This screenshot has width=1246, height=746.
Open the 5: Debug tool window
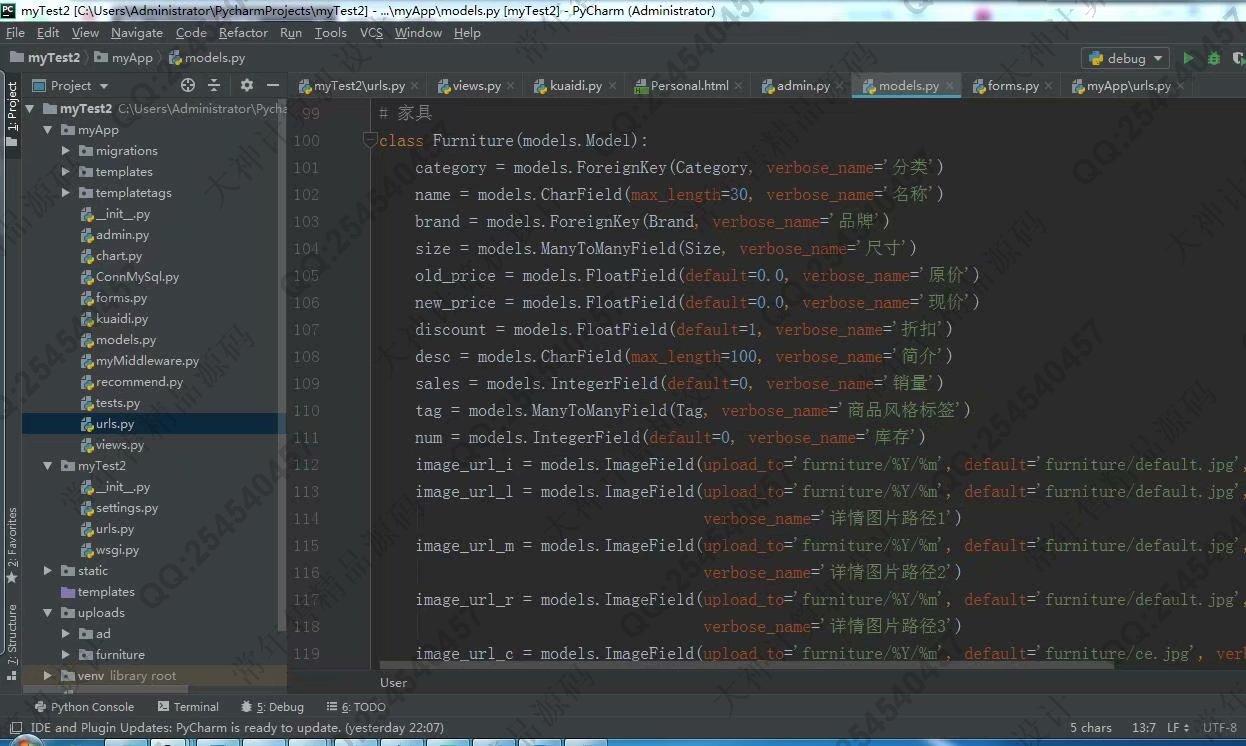click(272, 707)
